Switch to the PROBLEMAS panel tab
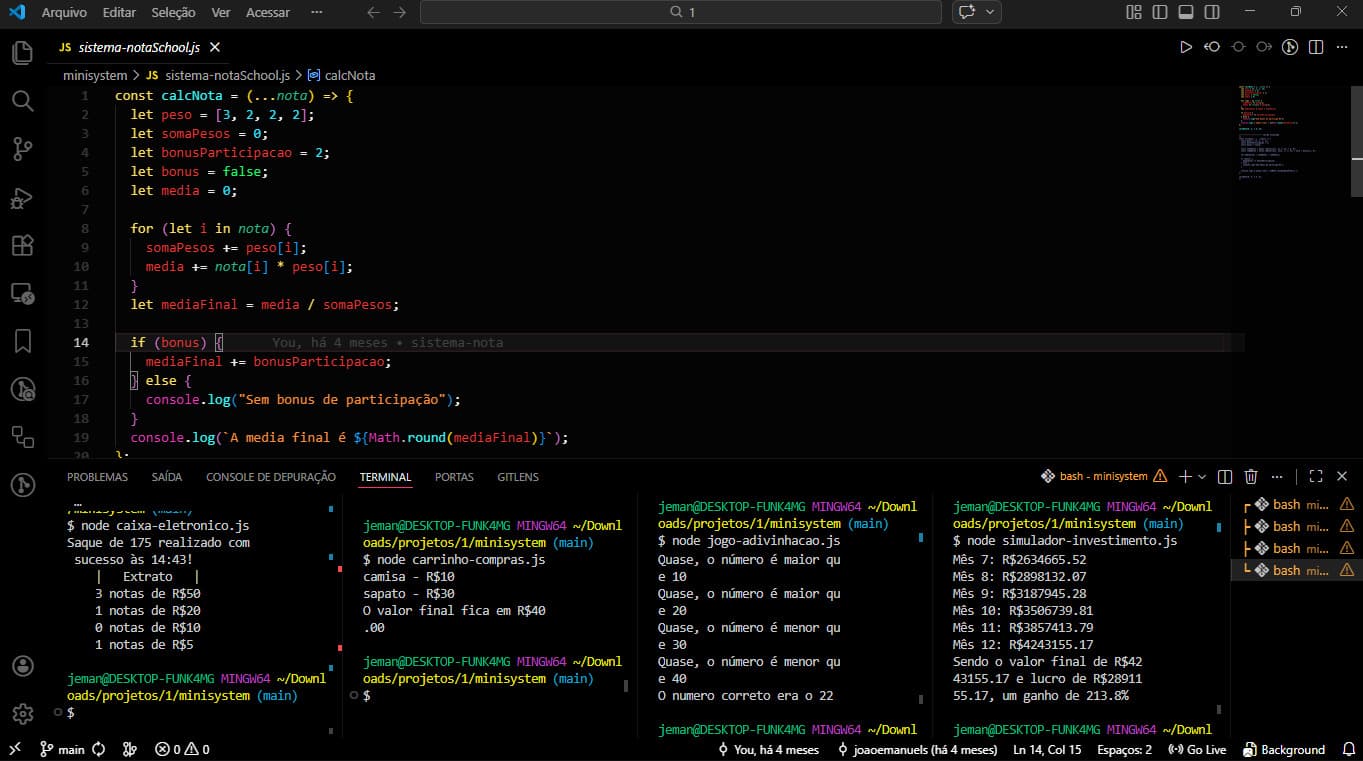This screenshot has width=1363, height=761. point(97,477)
